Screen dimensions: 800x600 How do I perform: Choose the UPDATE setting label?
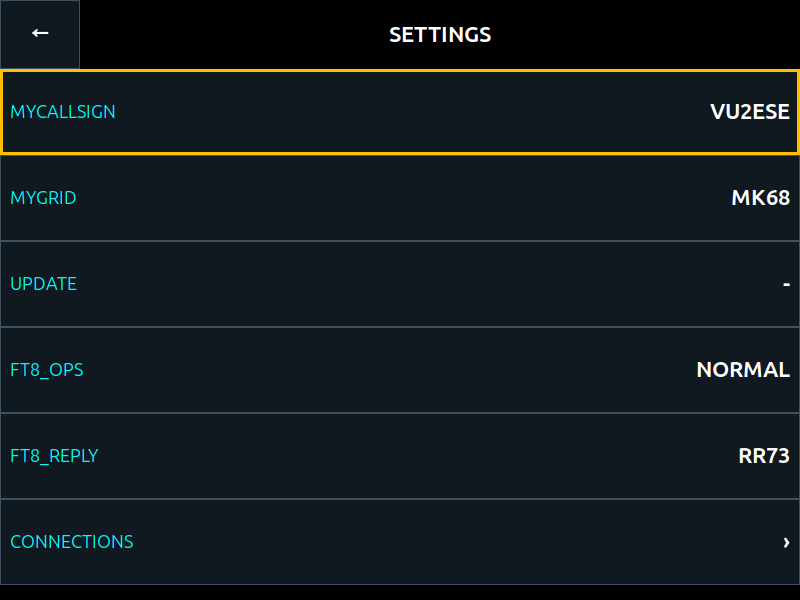tap(43, 284)
